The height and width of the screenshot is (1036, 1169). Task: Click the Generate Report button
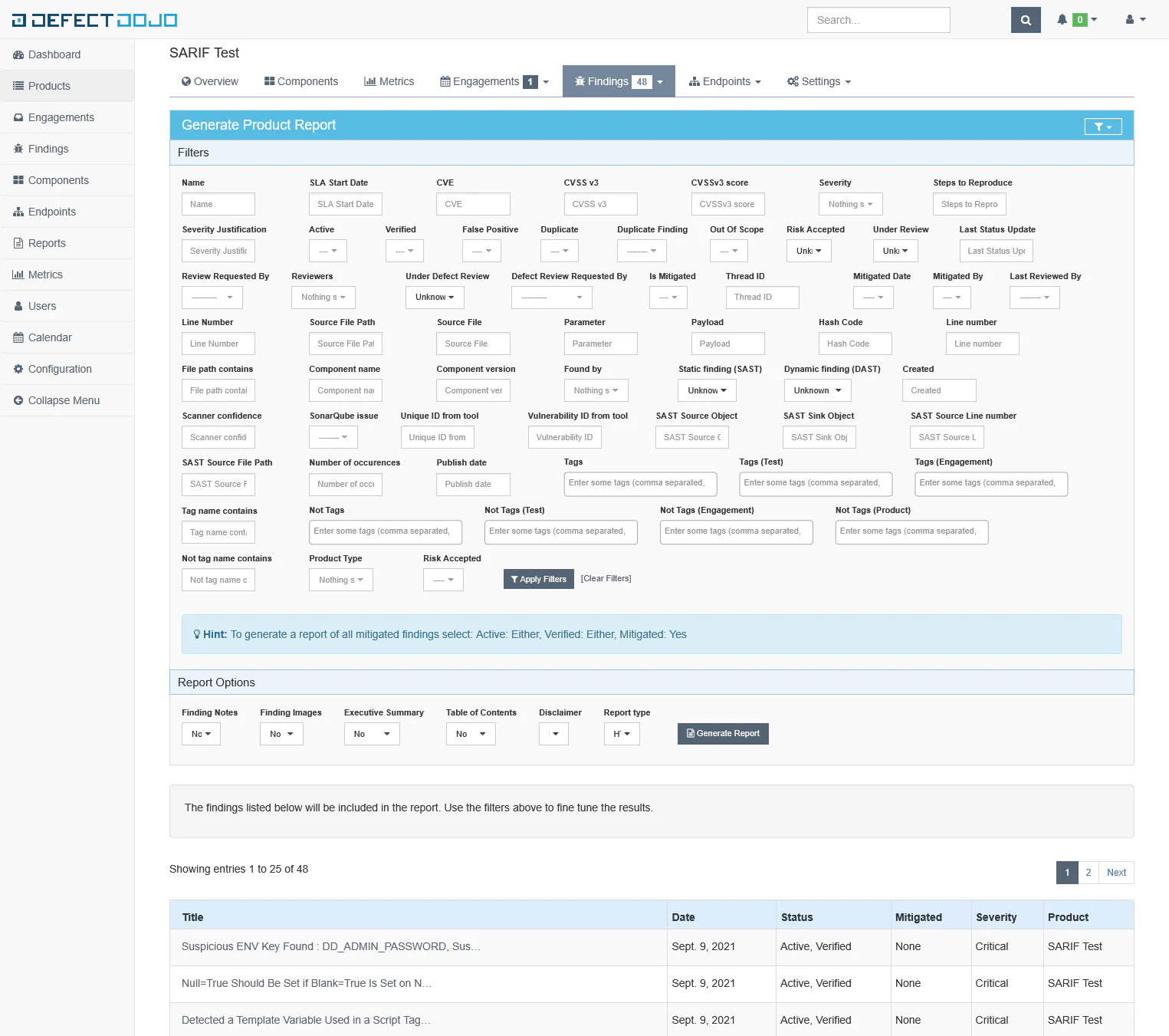[x=722, y=734]
